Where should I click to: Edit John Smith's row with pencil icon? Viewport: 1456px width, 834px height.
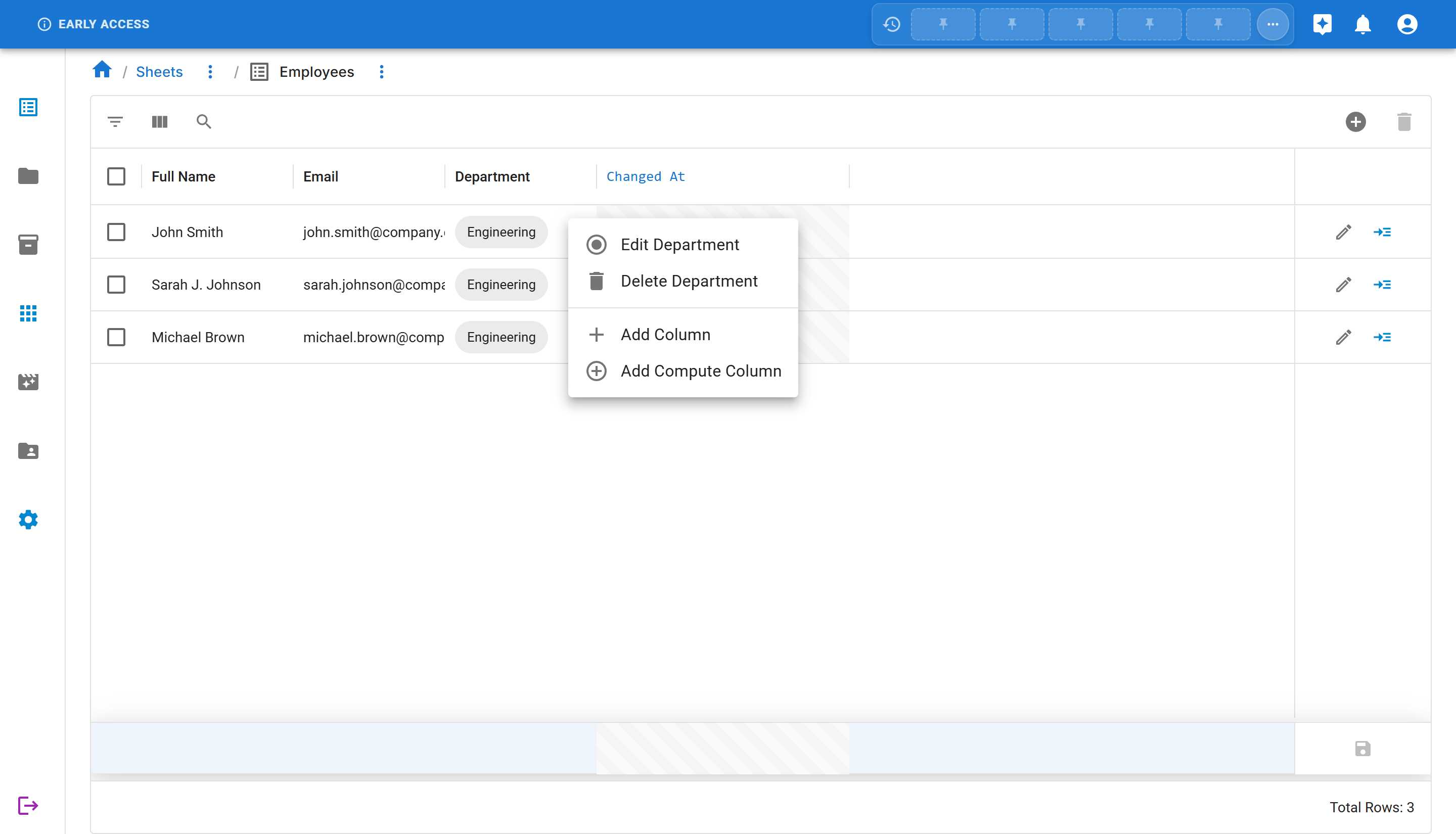pyautogui.click(x=1343, y=232)
